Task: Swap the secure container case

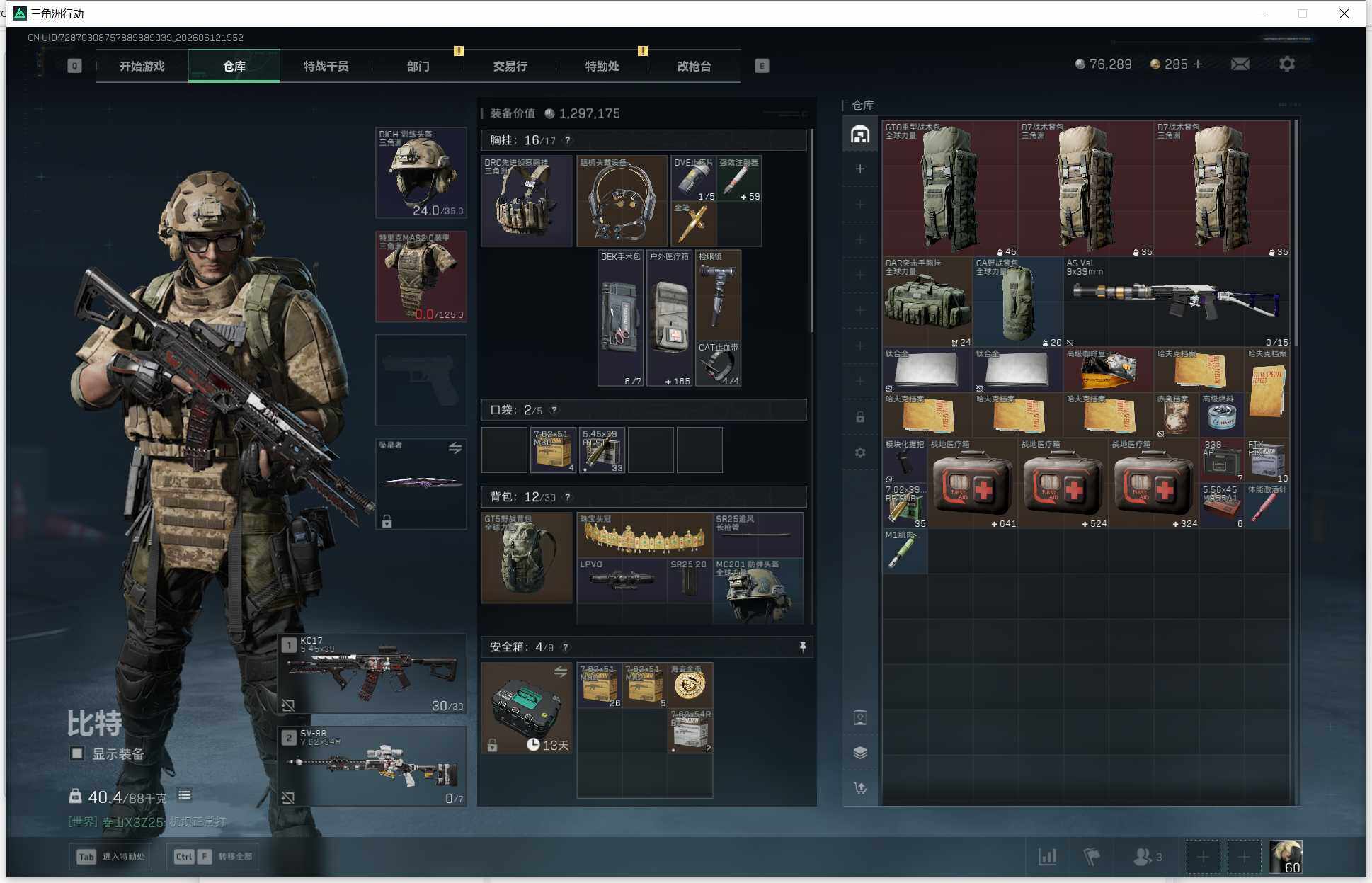Action: [x=561, y=671]
